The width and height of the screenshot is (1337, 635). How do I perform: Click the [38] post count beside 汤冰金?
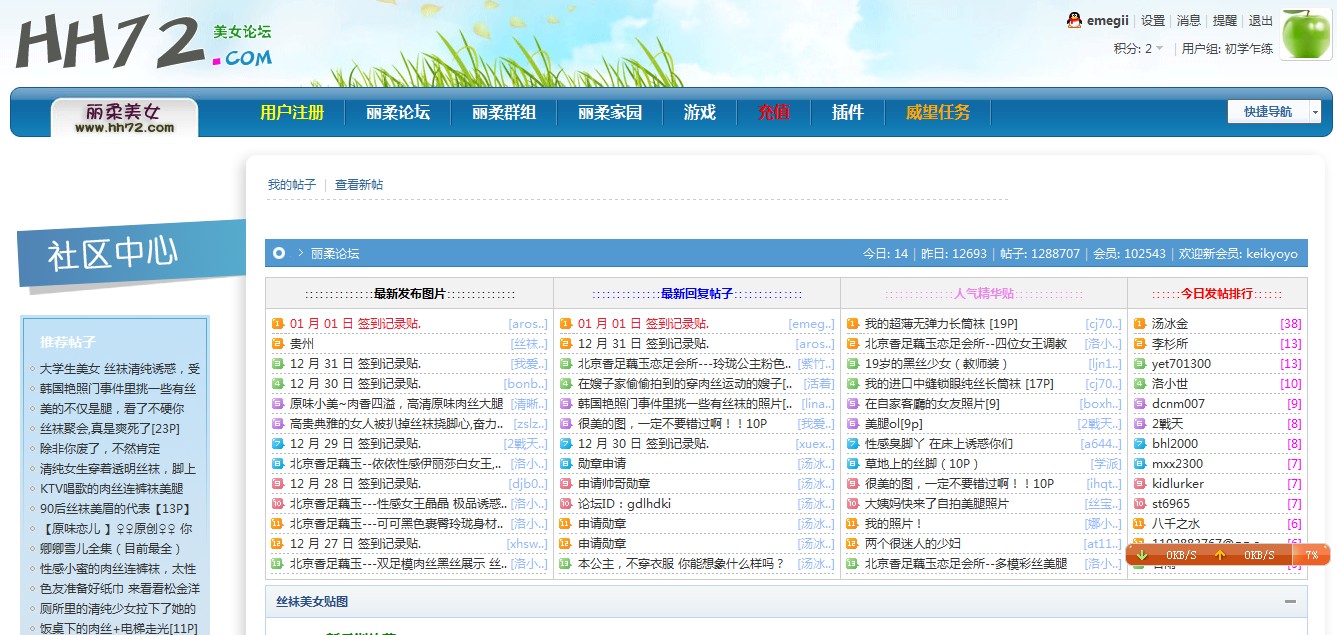[x=1291, y=324]
